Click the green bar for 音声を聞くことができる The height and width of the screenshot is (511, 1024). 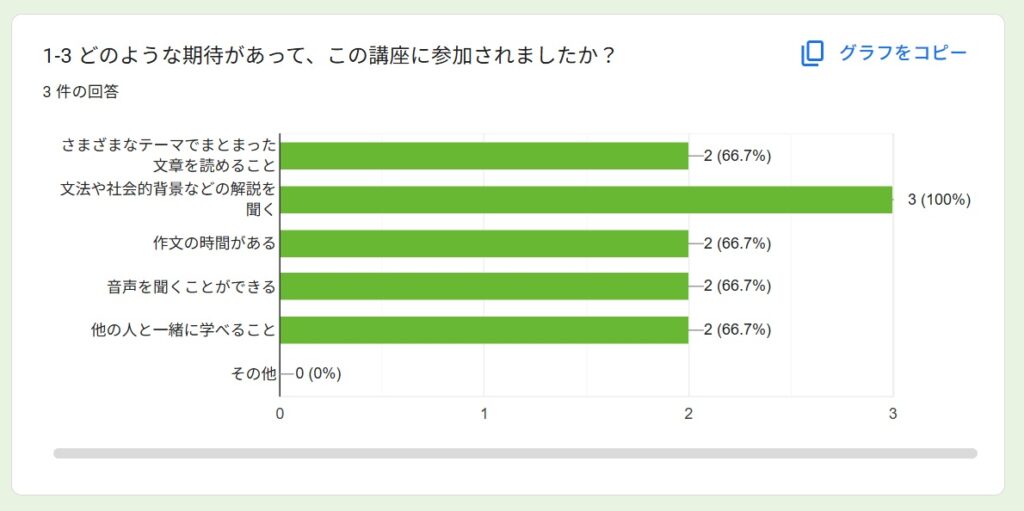pyautogui.click(x=484, y=286)
